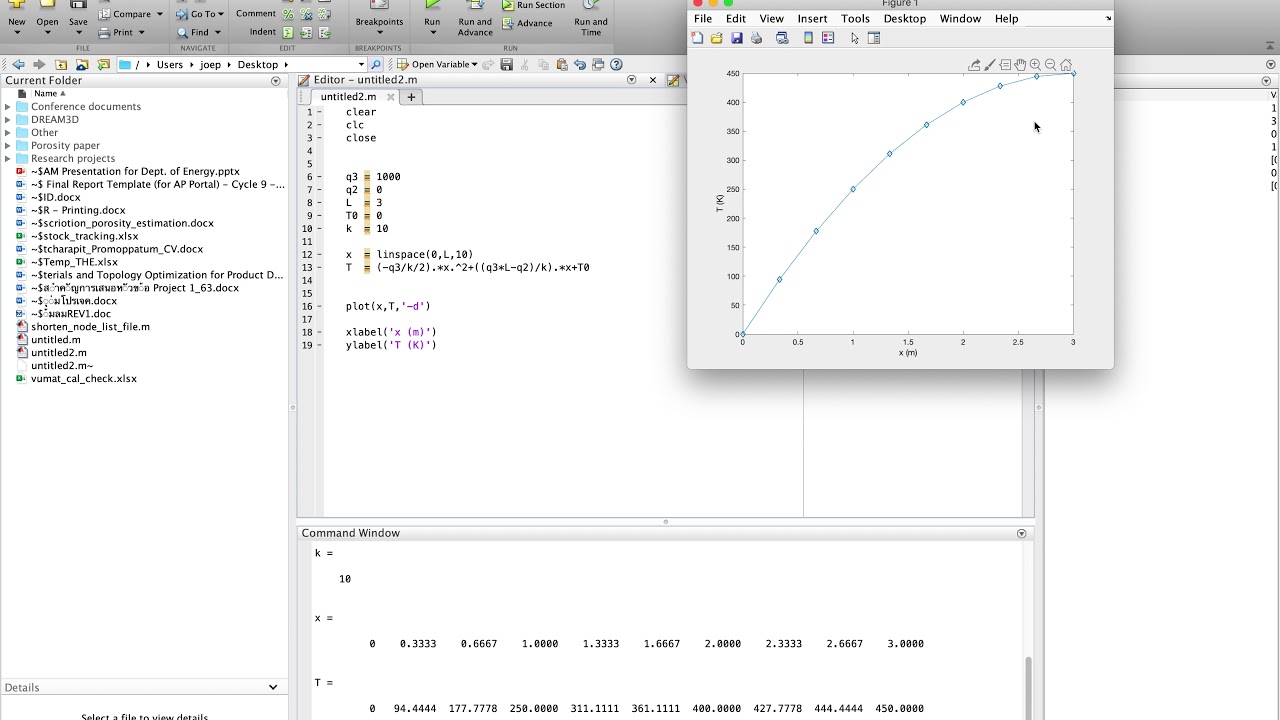Enable the Data Tips tool on axes
Viewport: 1280px width, 720px height.
click(x=1005, y=65)
